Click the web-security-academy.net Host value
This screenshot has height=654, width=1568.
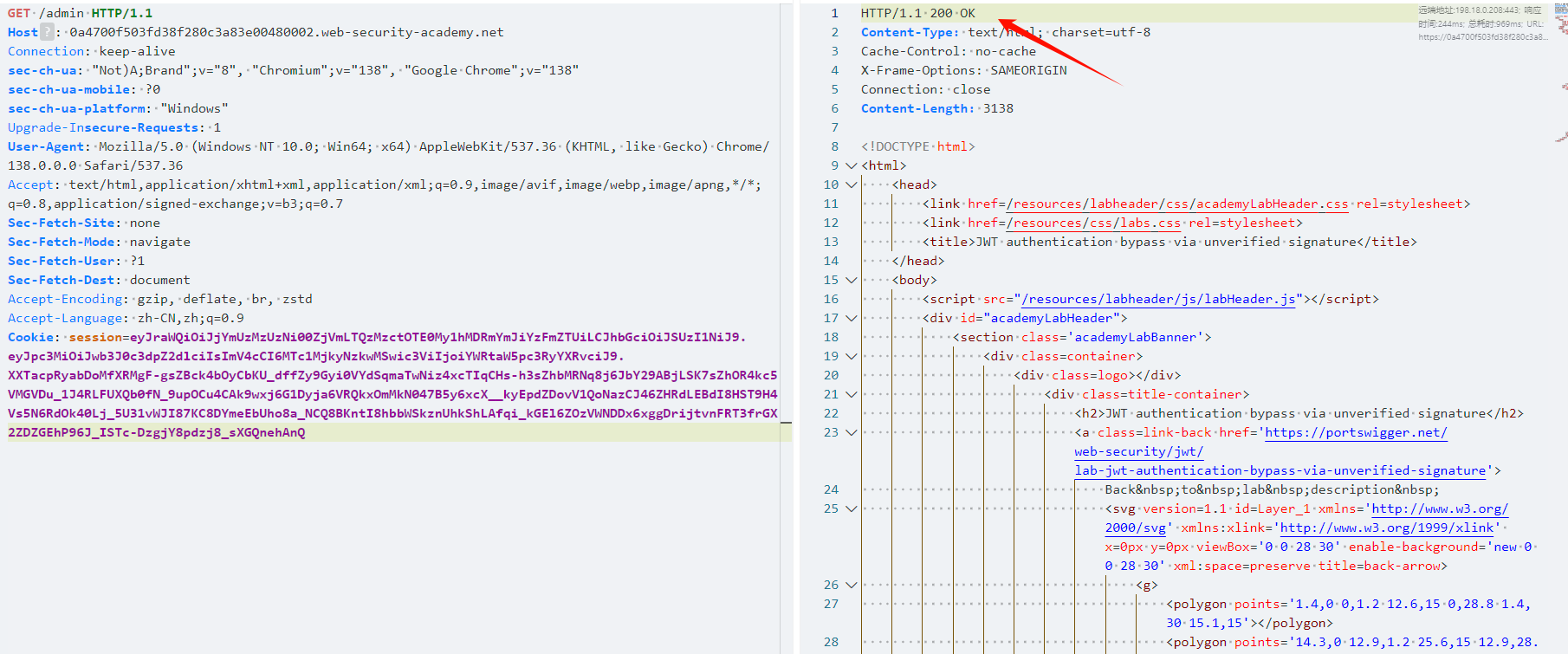pos(287,32)
